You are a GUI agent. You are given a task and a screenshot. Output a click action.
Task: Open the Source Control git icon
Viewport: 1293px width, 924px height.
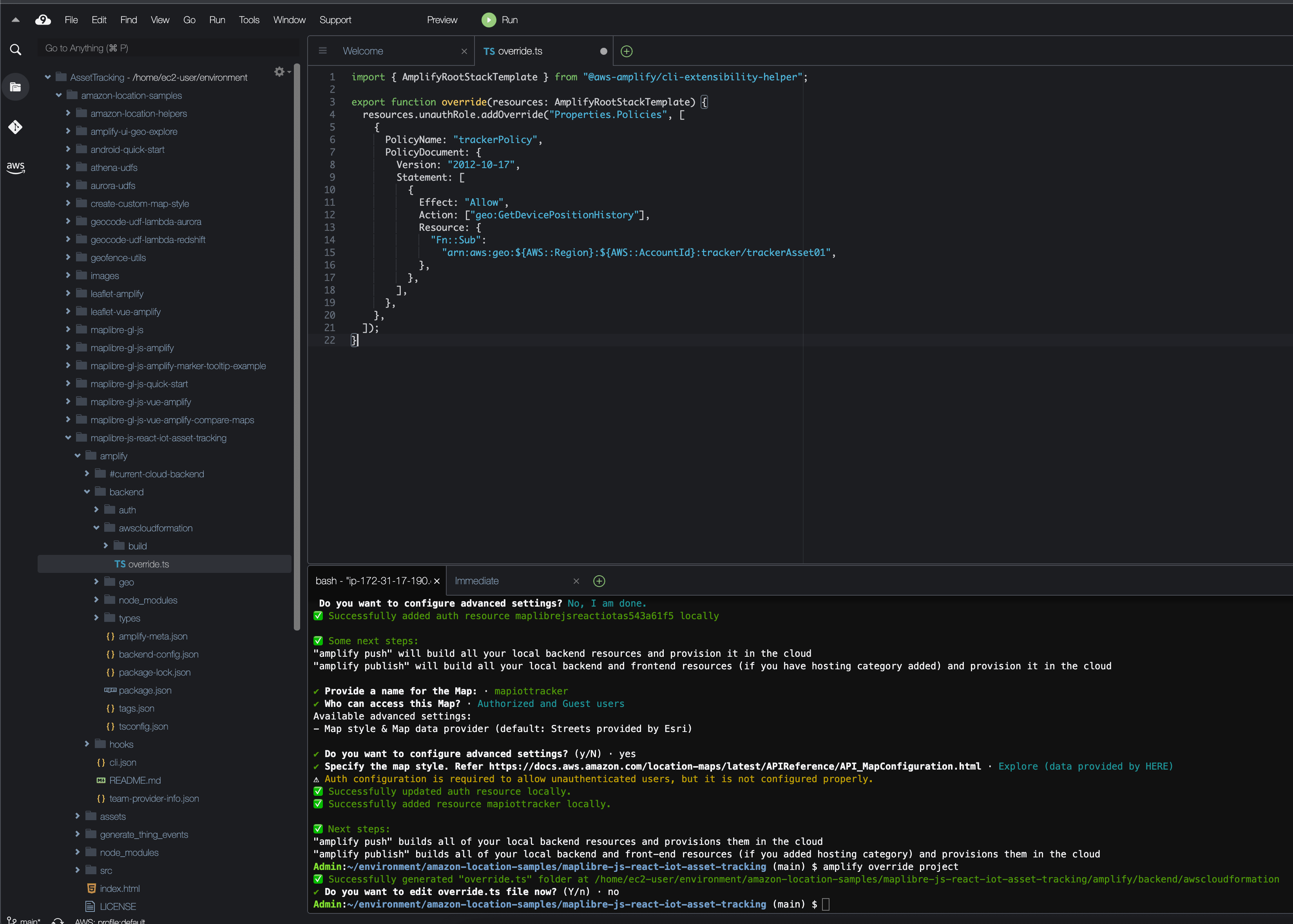[x=15, y=126]
